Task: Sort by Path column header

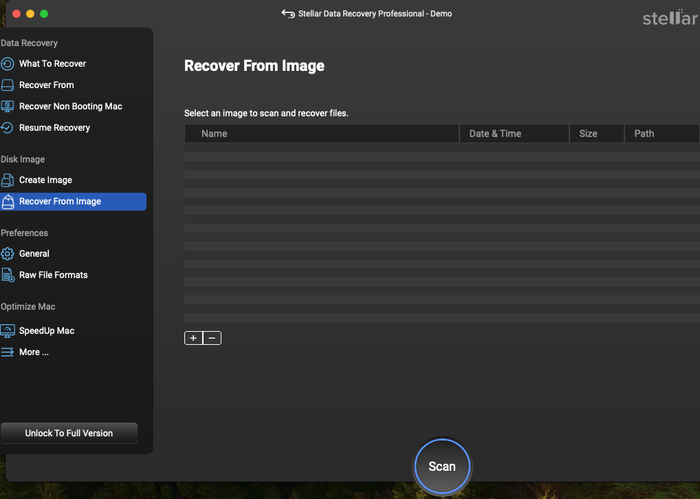Action: coord(662,133)
